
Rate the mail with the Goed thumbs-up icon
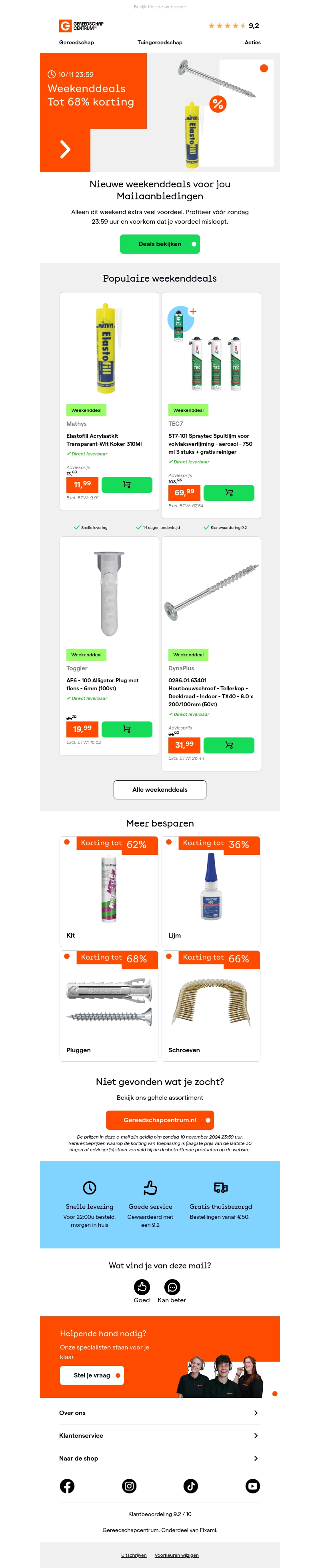click(142, 1287)
